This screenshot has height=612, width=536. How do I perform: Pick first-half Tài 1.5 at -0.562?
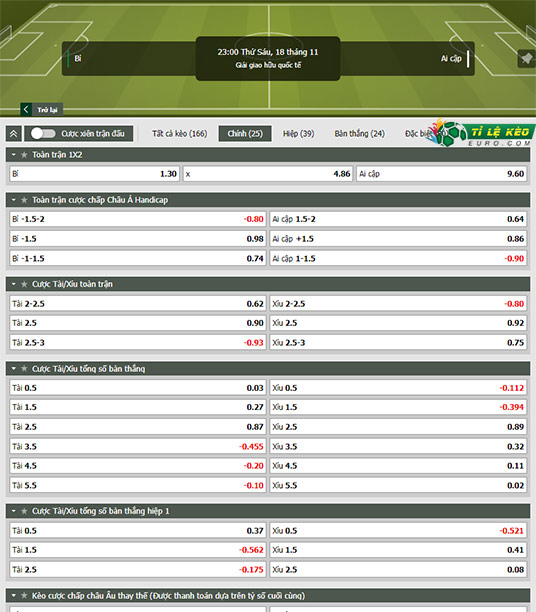(x=137, y=550)
